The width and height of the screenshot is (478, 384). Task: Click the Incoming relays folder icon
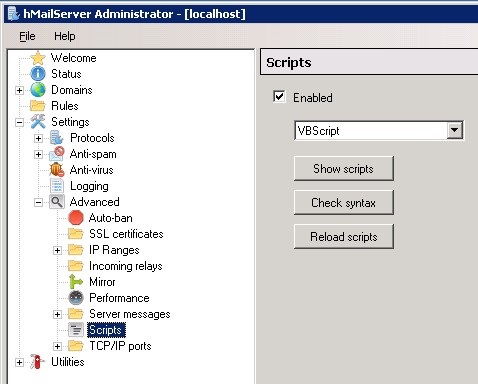point(76,266)
